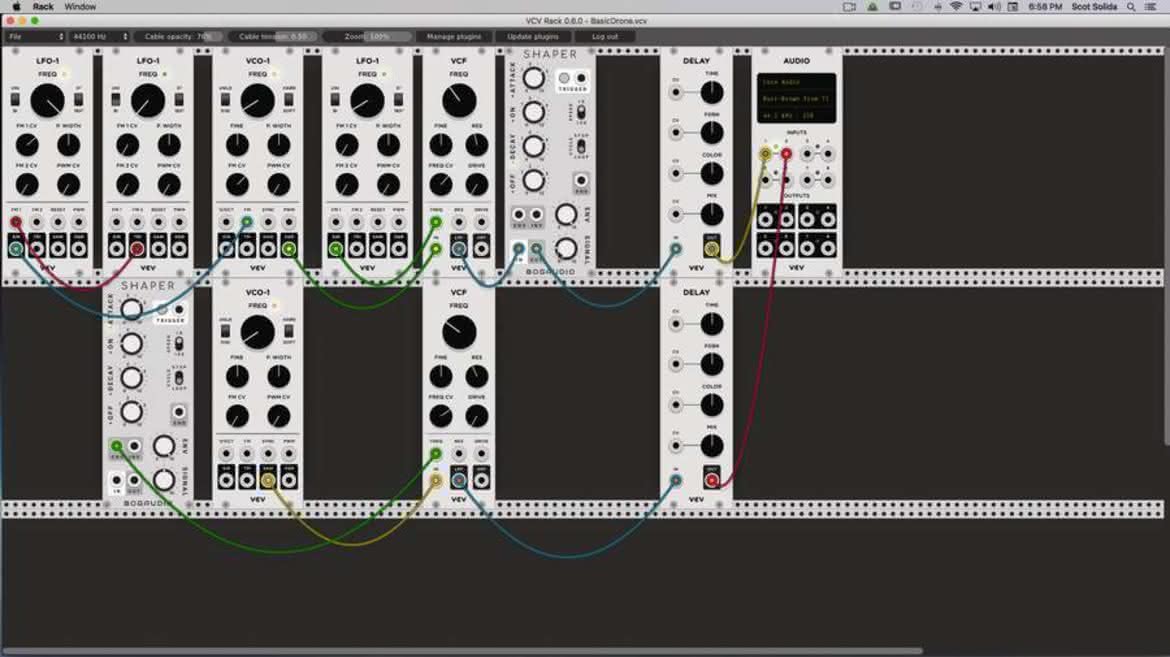Screen dimensions: 1170x657
Task: Open the Apple menu
Action: tap(16, 7)
